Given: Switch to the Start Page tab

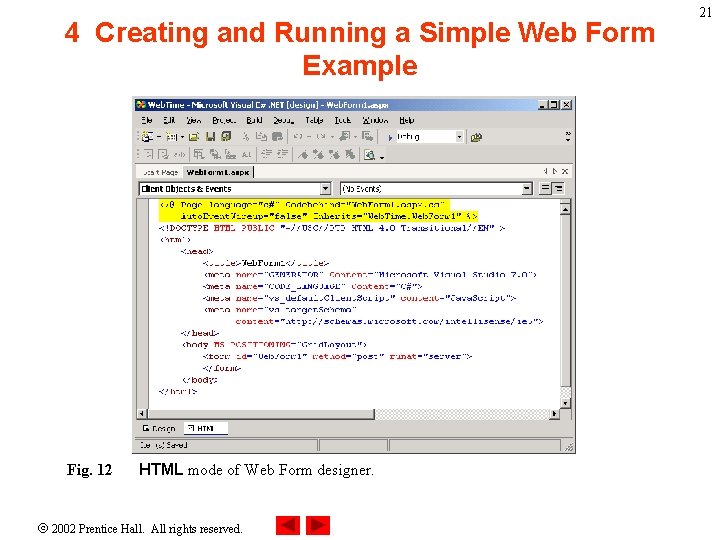Looking at the screenshot, I should pyautogui.click(x=160, y=172).
